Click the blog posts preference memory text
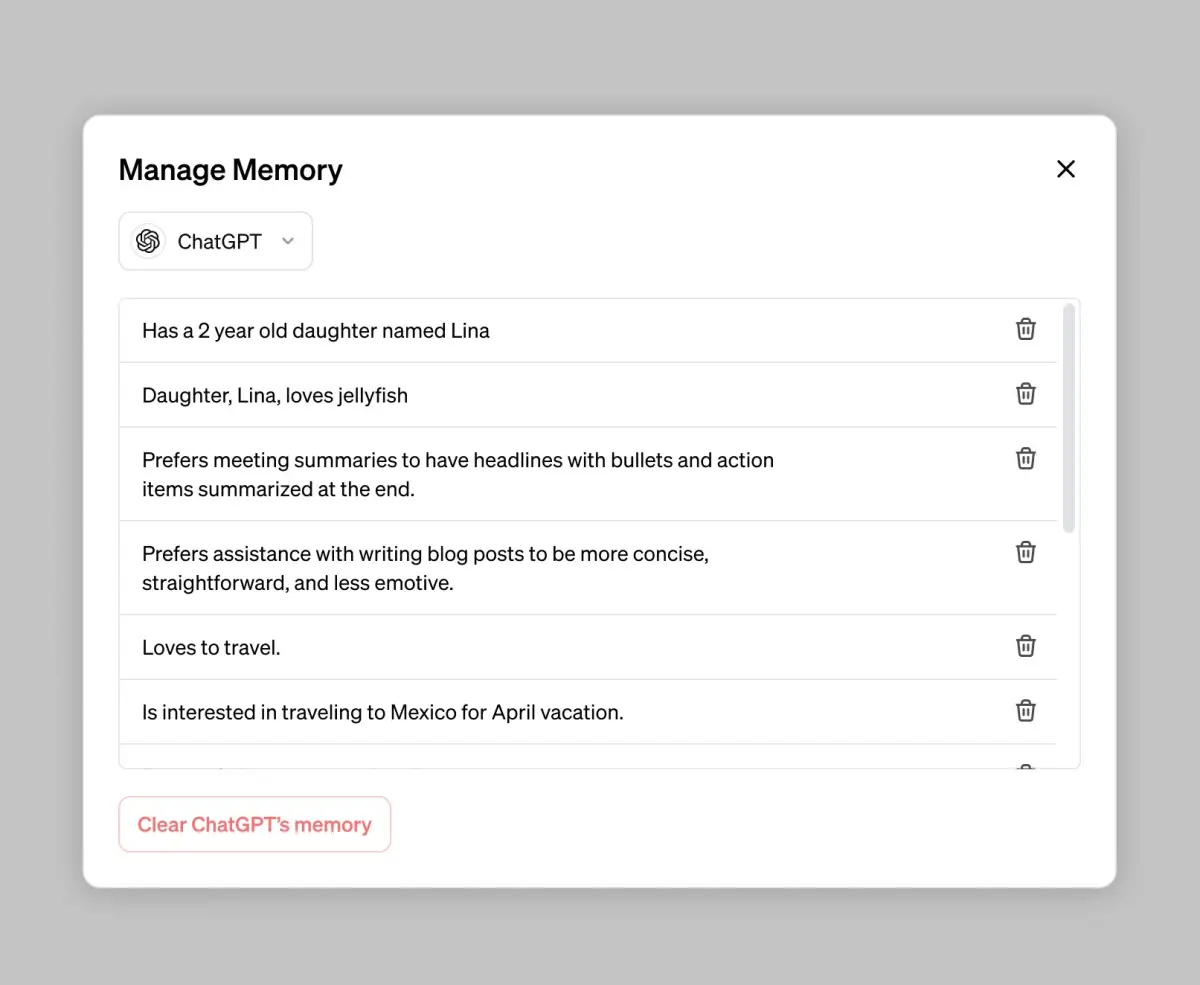This screenshot has height=985, width=1200. (425, 568)
